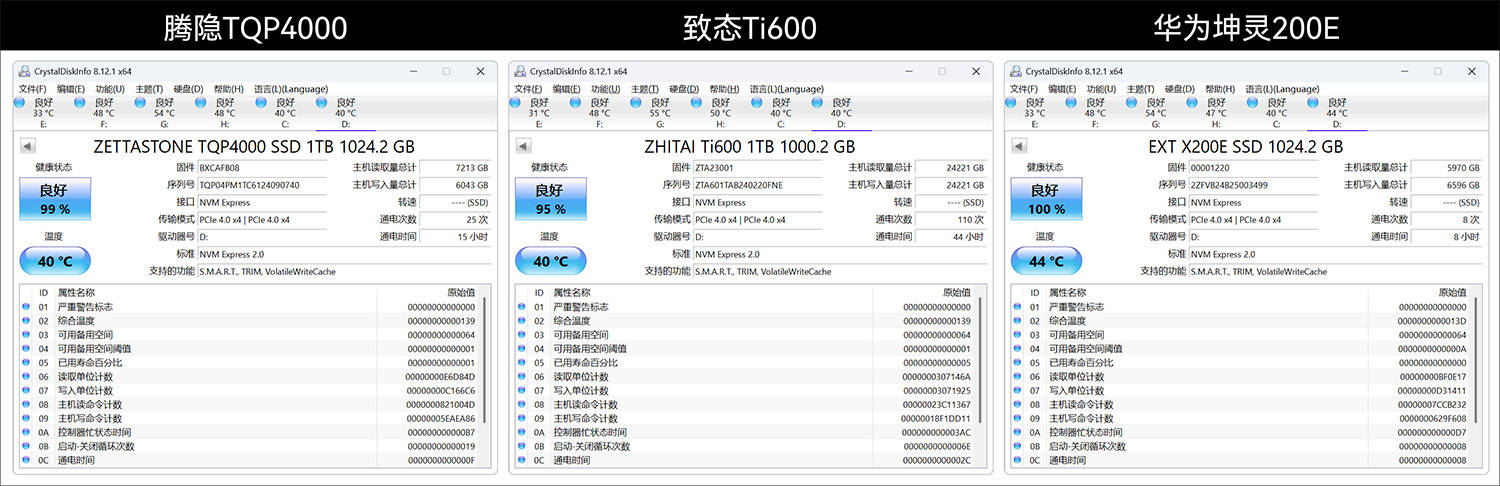Click power-on hours 8 小时 field
The width and height of the screenshot is (1500, 486).
point(1448,237)
